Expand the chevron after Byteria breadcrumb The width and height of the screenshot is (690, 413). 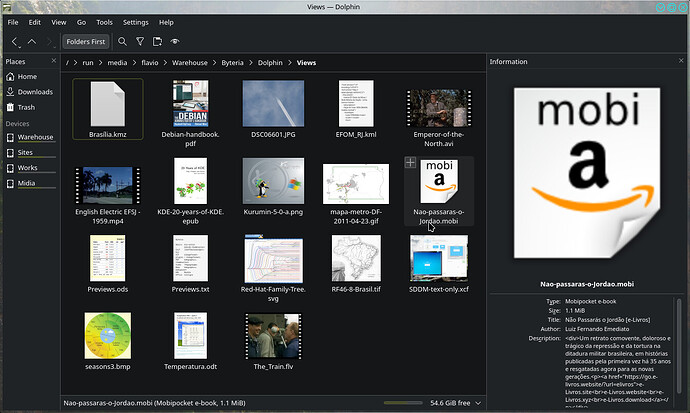pyautogui.click(x=251, y=63)
